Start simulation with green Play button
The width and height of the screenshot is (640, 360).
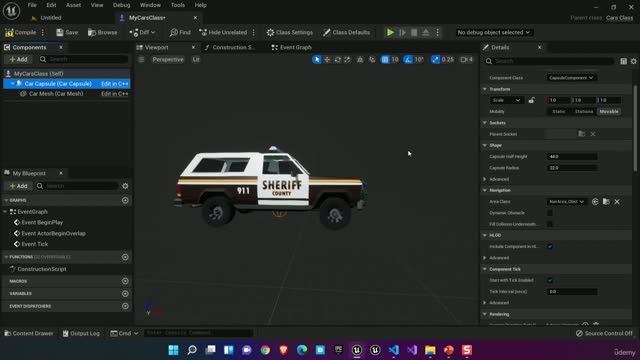[x=390, y=32]
